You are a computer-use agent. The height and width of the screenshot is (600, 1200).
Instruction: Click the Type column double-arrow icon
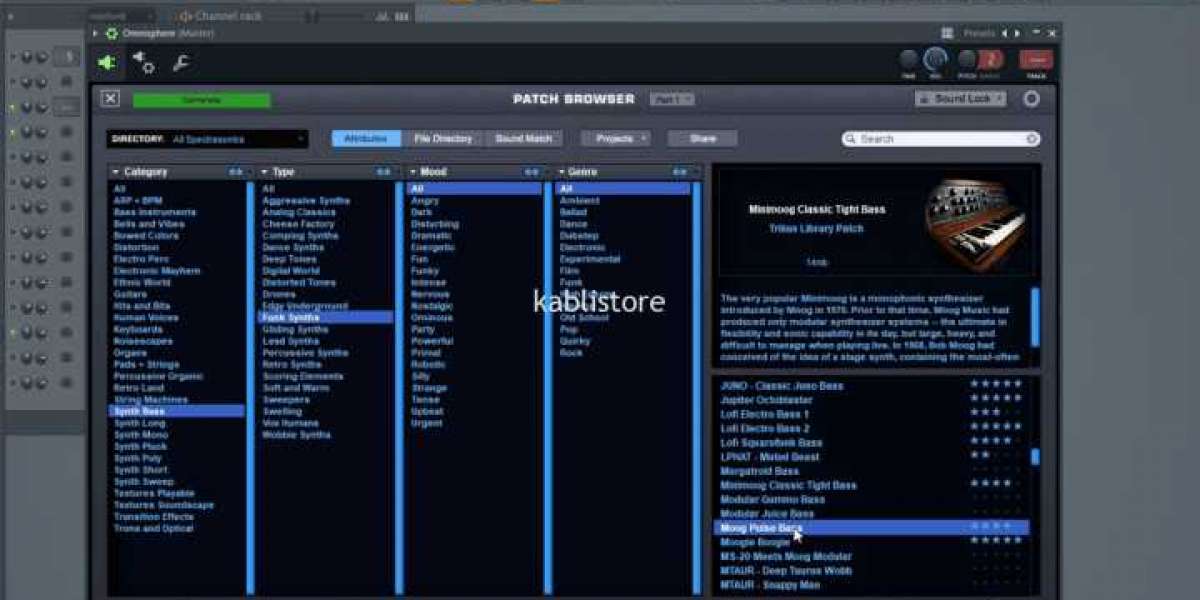click(384, 172)
